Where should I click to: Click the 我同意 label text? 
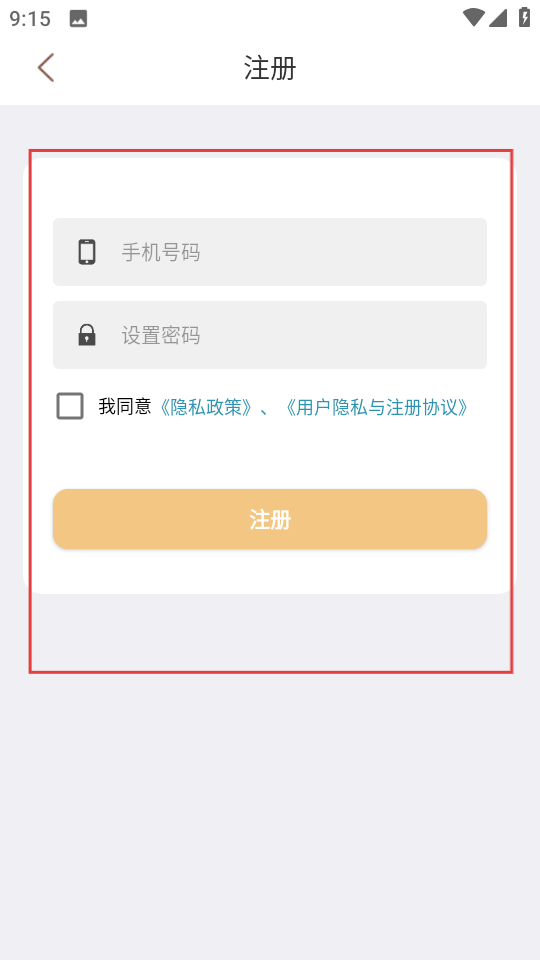pyautogui.click(x=124, y=407)
